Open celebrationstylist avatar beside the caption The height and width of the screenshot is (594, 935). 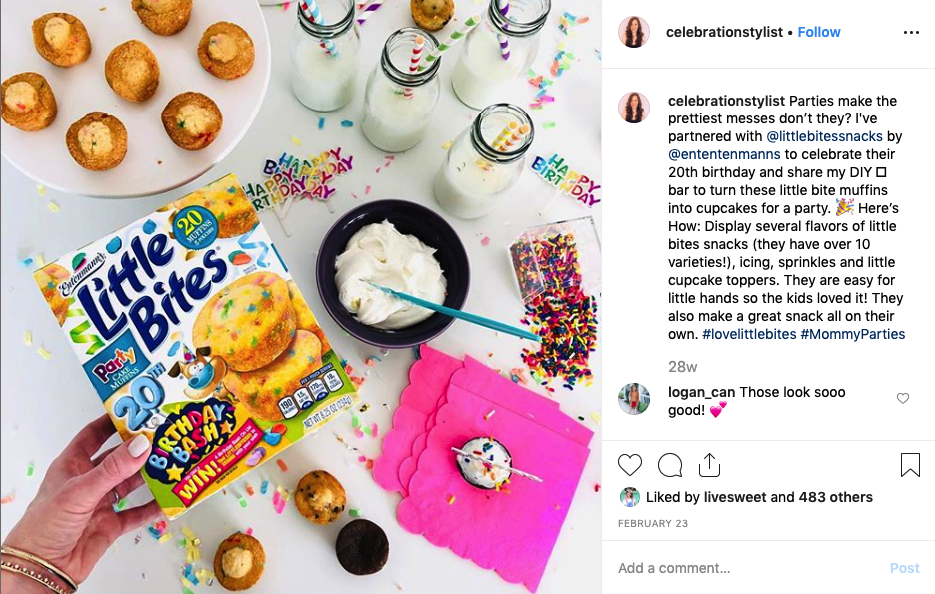pyautogui.click(x=634, y=107)
